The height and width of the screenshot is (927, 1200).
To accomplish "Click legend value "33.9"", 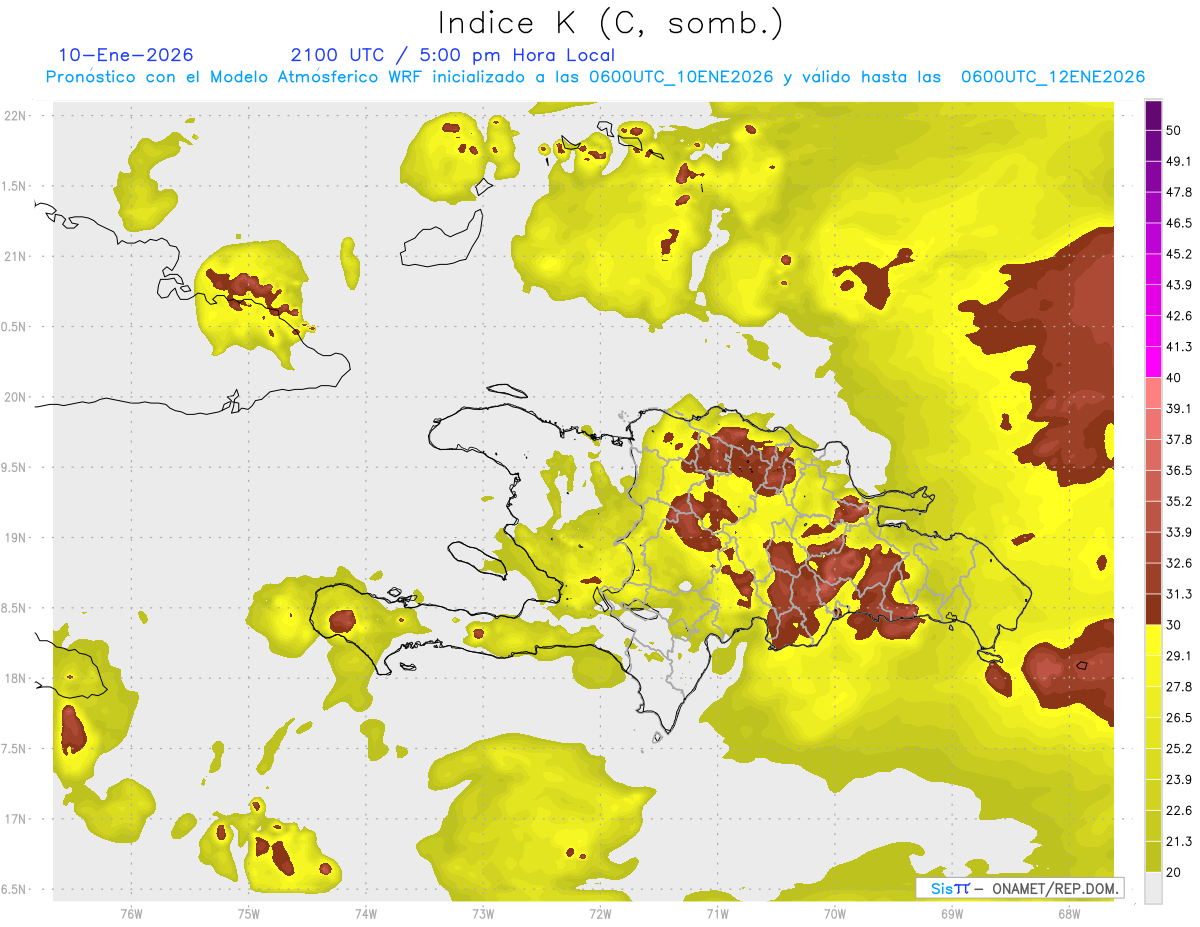I will (1179, 533).
